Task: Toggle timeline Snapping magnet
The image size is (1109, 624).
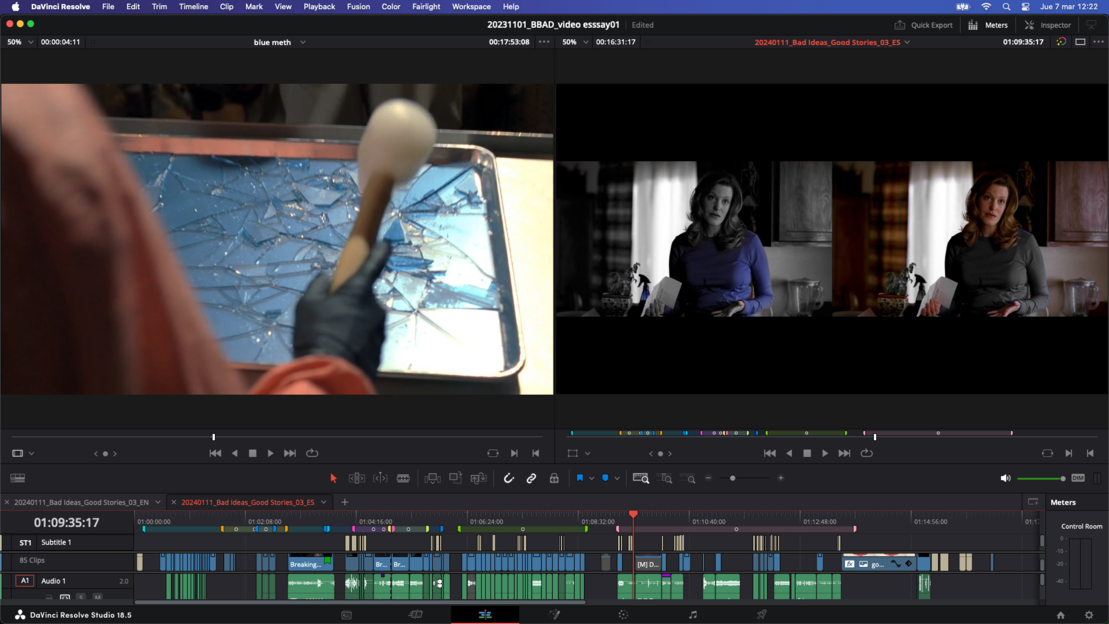Action: [508, 479]
